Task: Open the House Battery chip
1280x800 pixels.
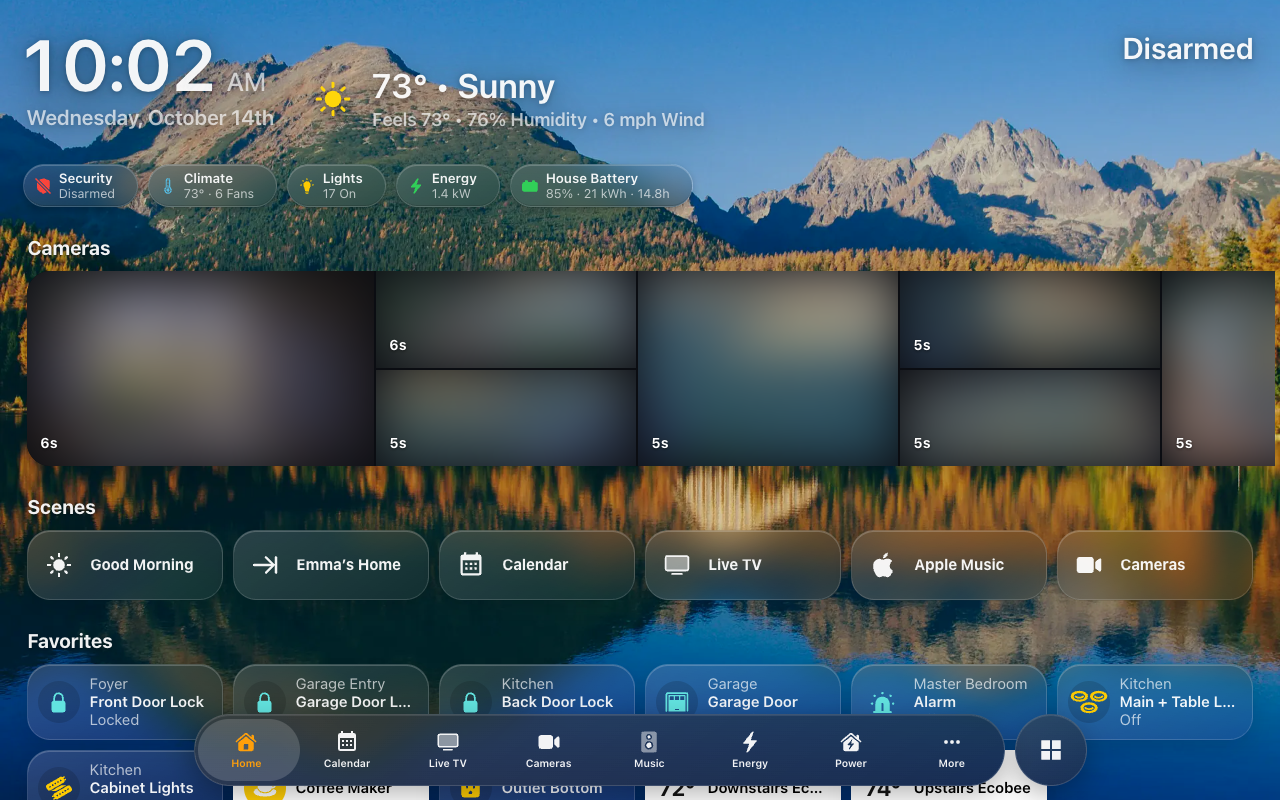Action: pyautogui.click(x=601, y=186)
